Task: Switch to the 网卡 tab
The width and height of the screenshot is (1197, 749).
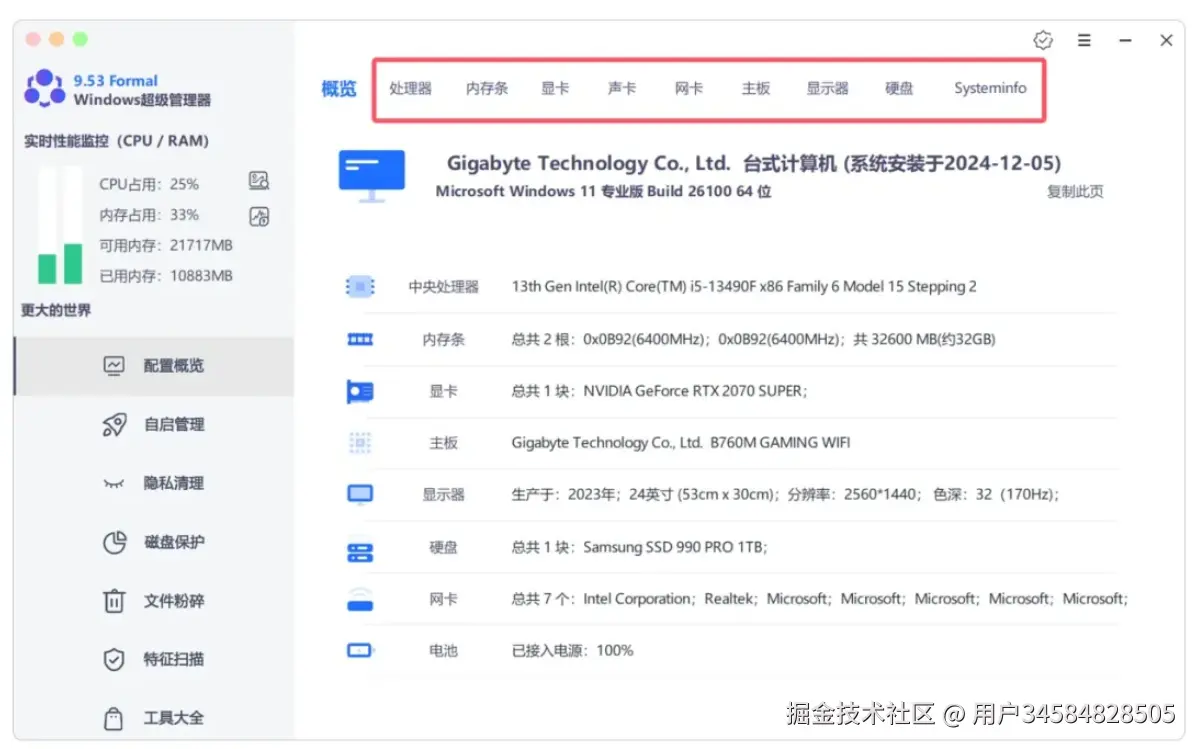Action: [689, 89]
